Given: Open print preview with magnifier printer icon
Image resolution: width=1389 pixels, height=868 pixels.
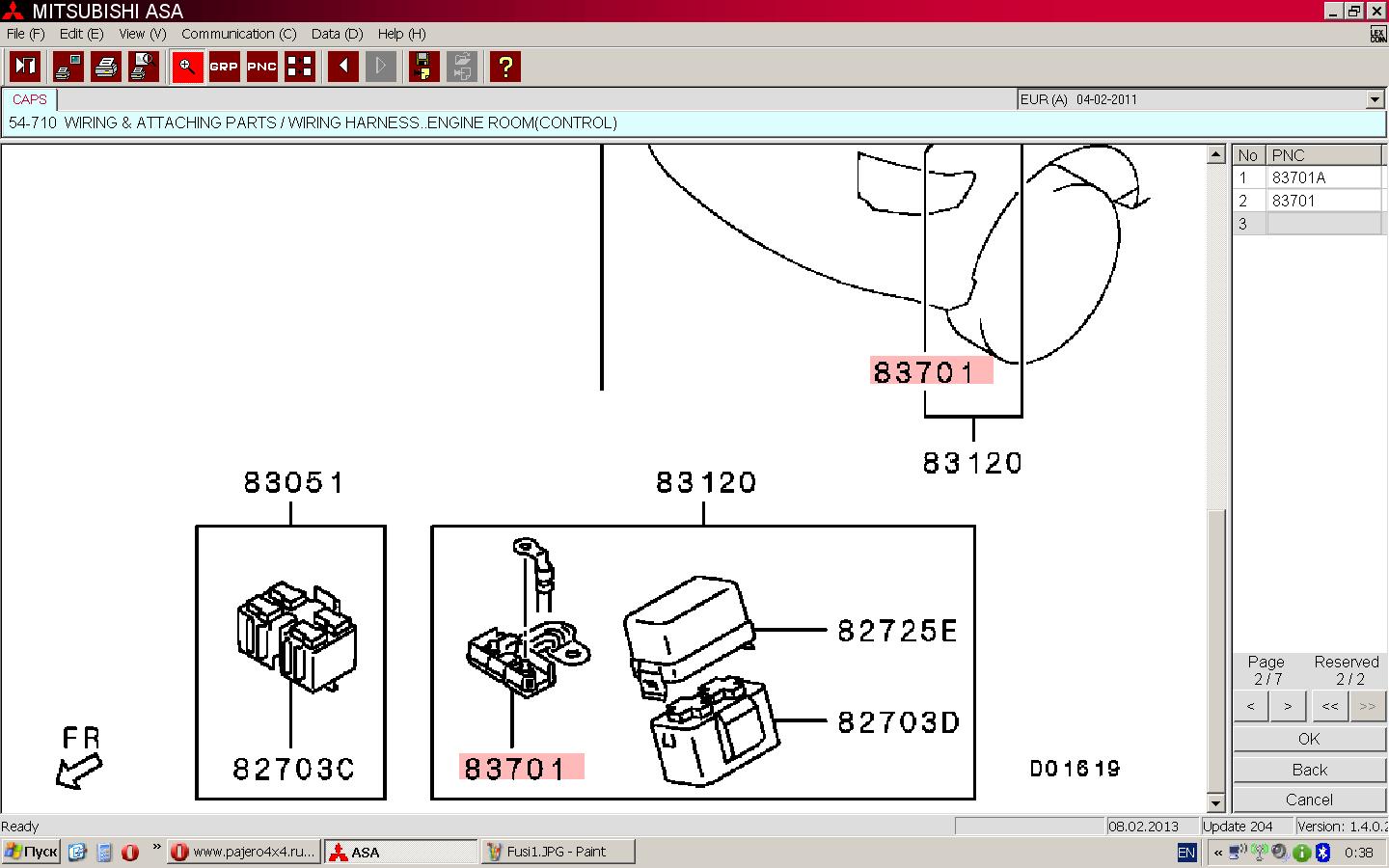Looking at the screenshot, I should (143, 67).
